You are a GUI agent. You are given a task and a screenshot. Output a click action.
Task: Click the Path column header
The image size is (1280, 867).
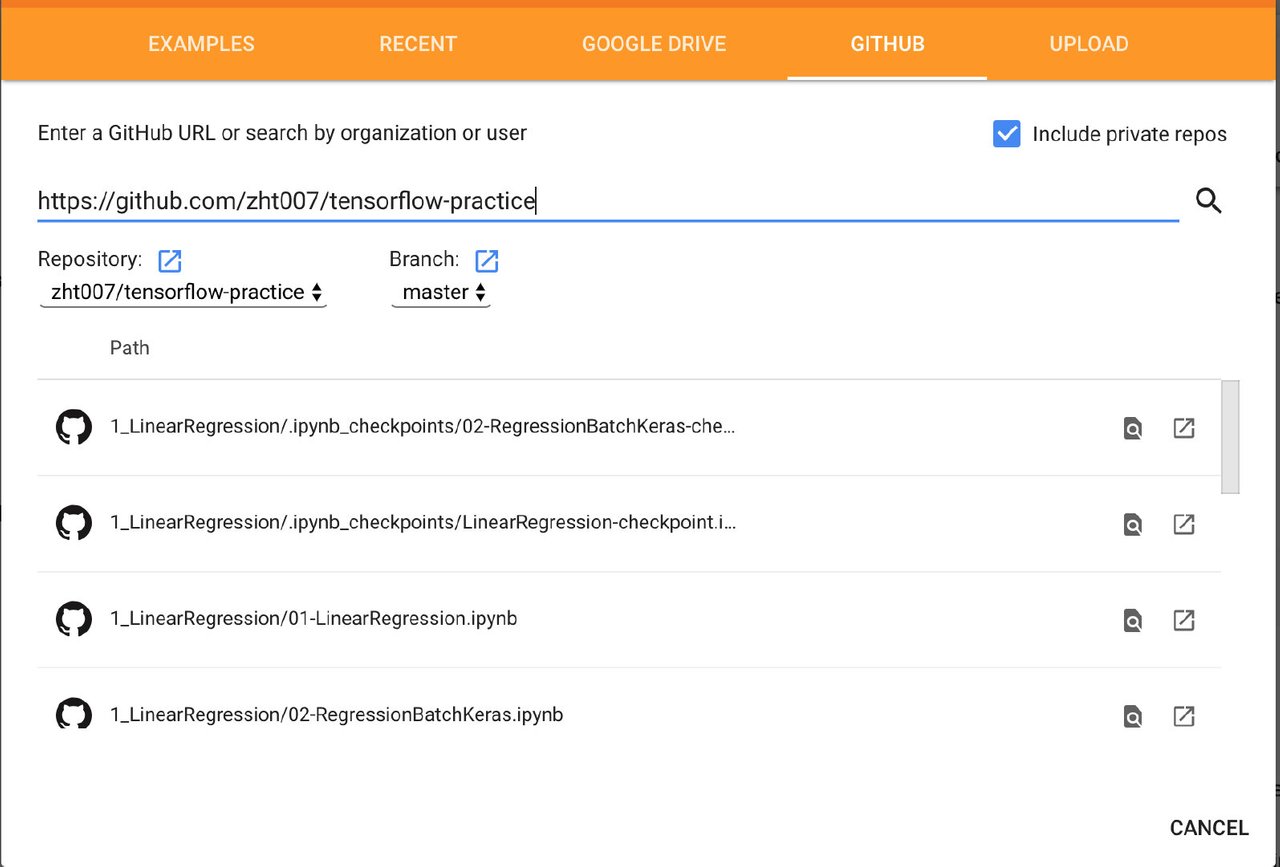pyautogui.click(x=130, y=348)
